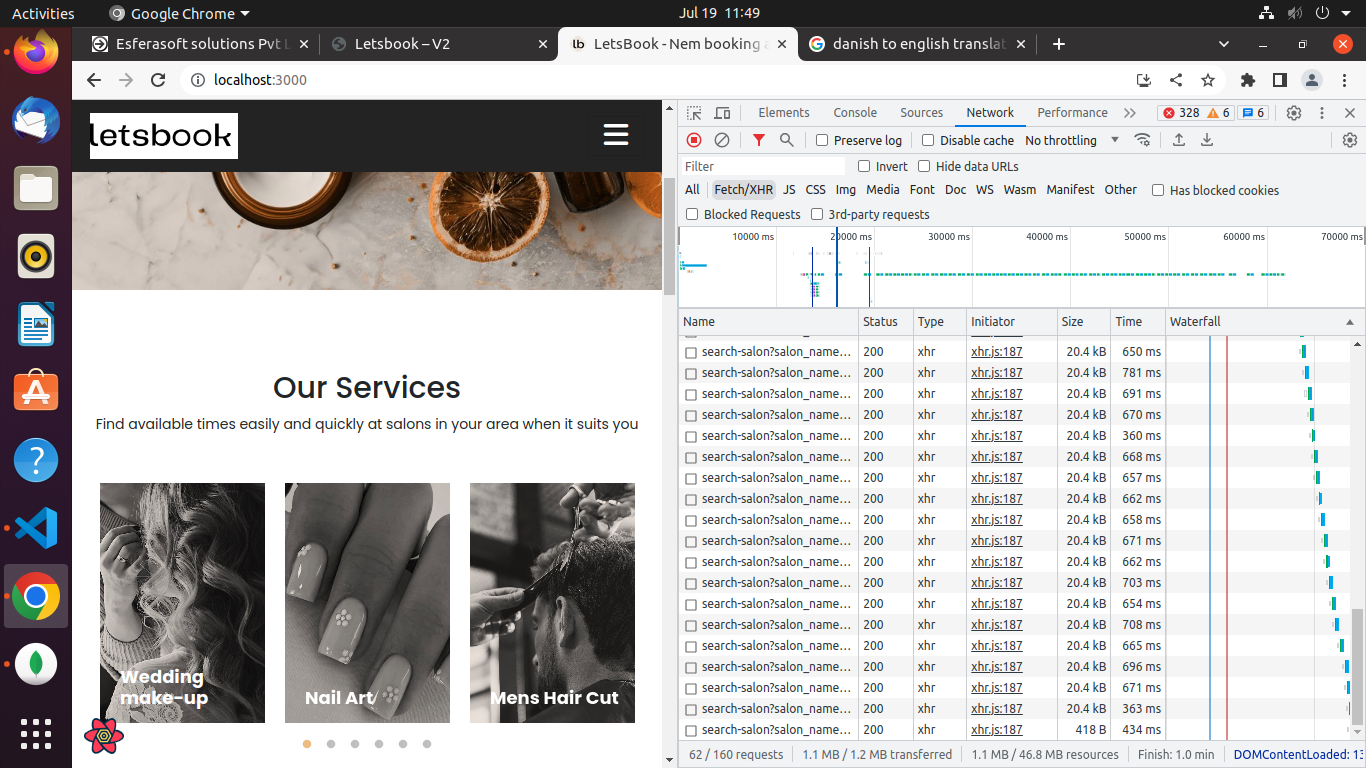
Task: Select the Performance tab in DevTools
Action: (x=1072, y=113)
